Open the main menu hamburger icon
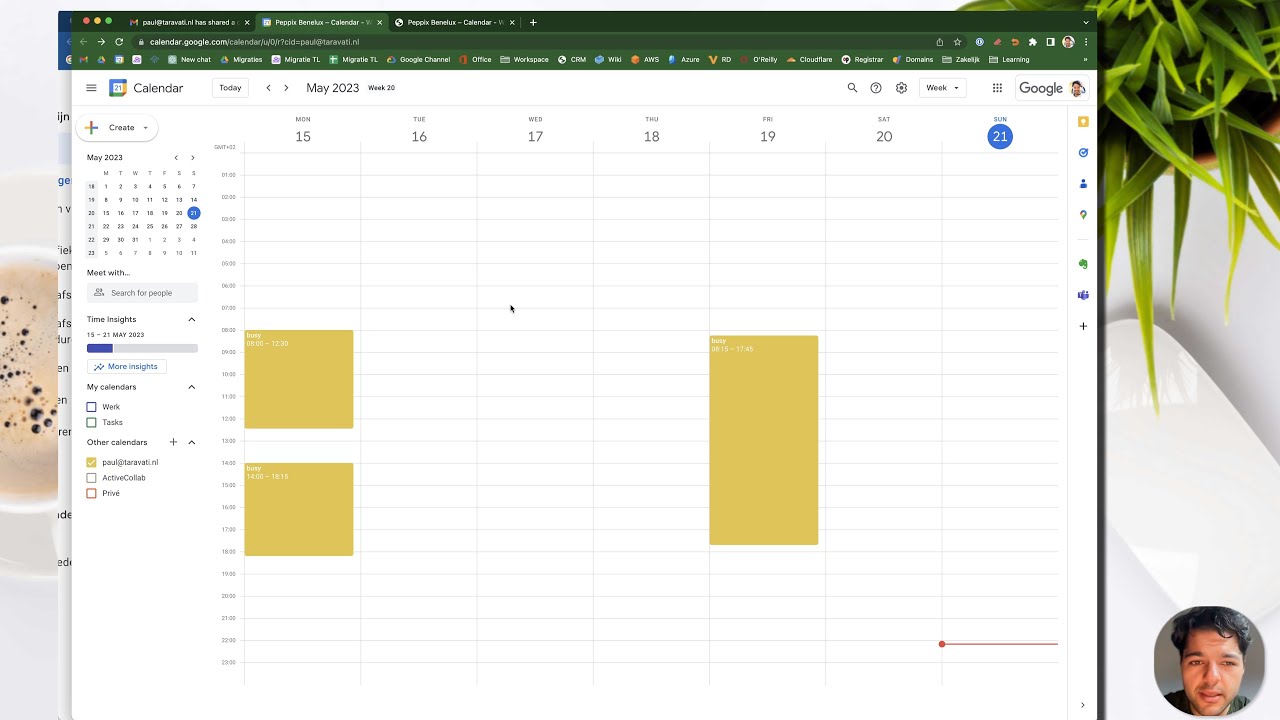This screenshot has height=720, width=1280. pyautogui.click(x=91, y=88)
